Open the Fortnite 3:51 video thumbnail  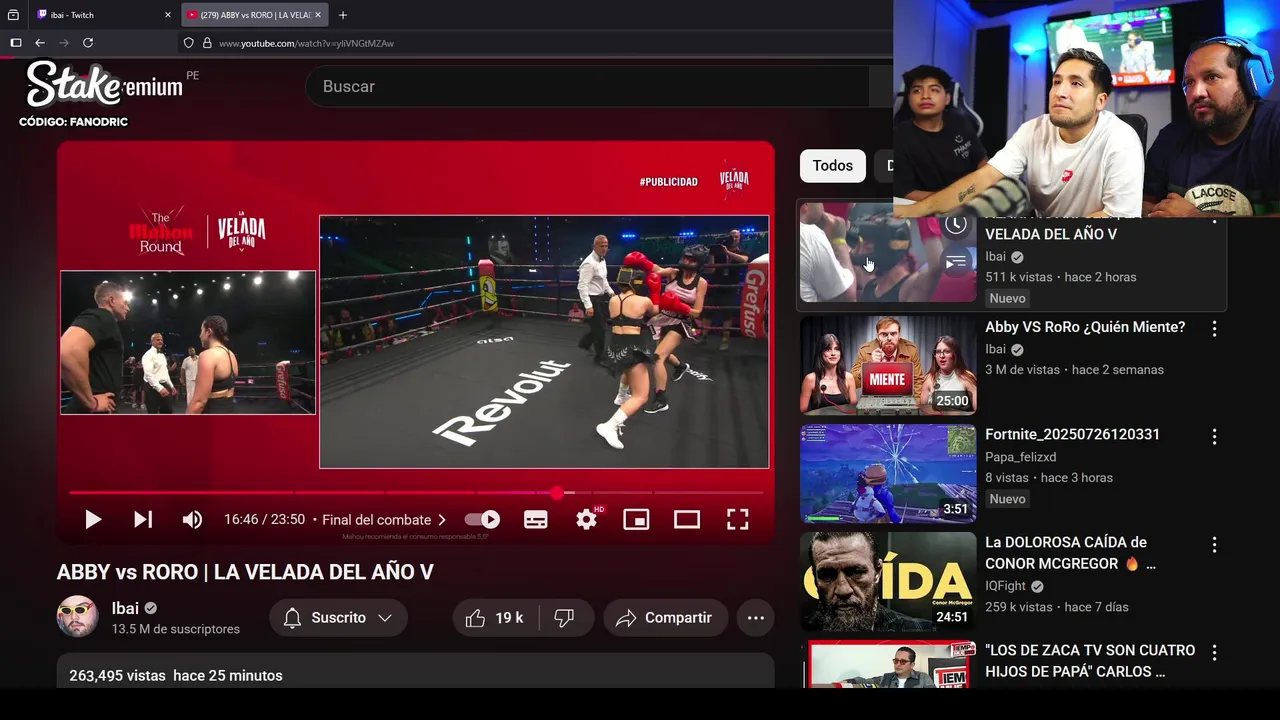click(888, 473)
